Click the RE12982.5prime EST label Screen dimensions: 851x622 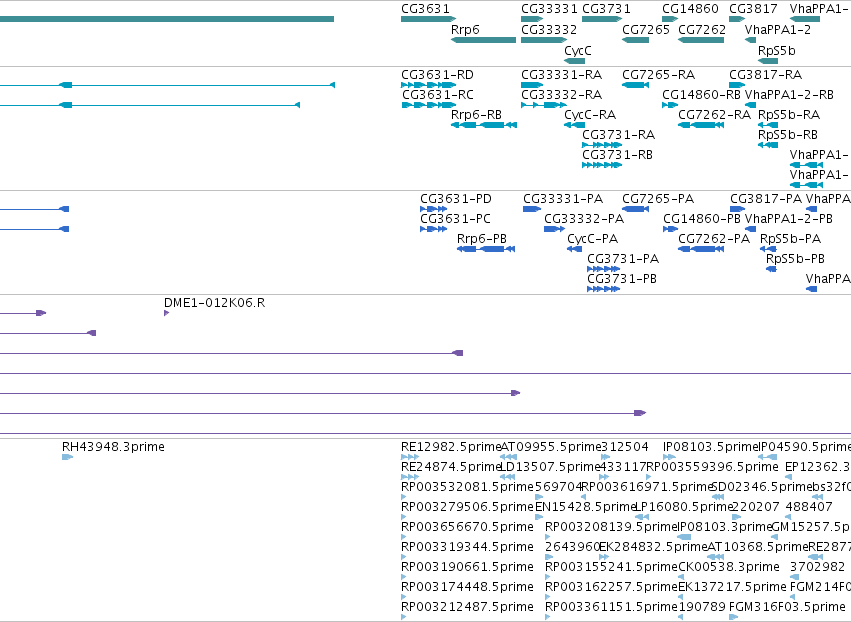(451, 447)
